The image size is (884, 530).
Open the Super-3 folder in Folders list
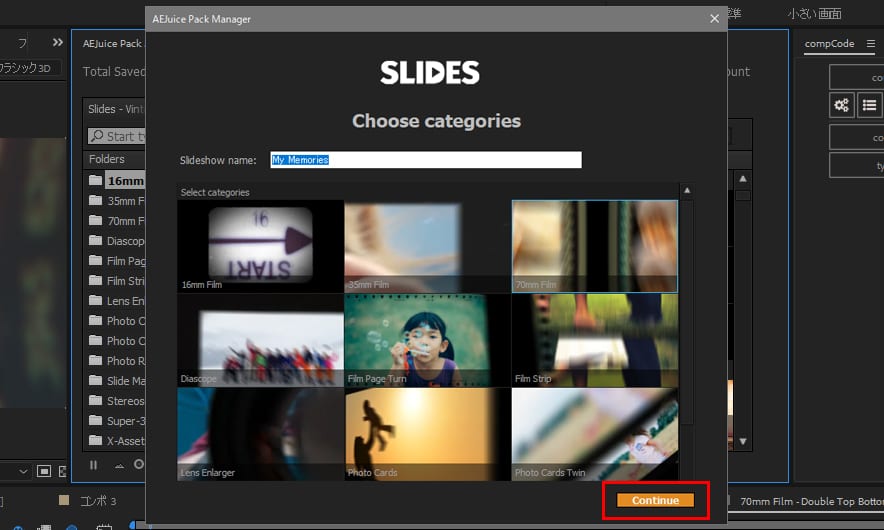[116, 421]
